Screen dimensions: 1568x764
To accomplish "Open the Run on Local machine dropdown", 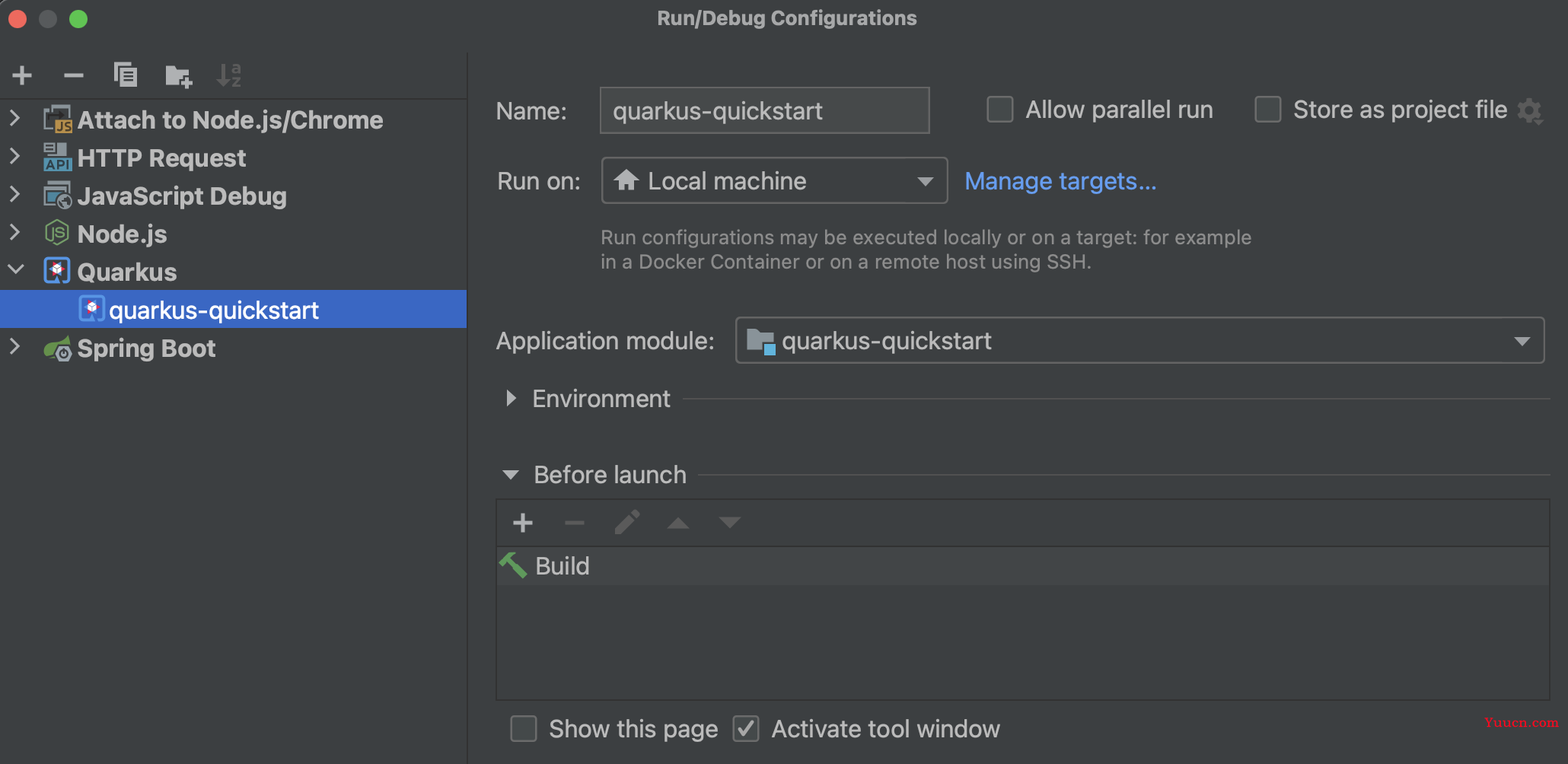I will 774,180.
